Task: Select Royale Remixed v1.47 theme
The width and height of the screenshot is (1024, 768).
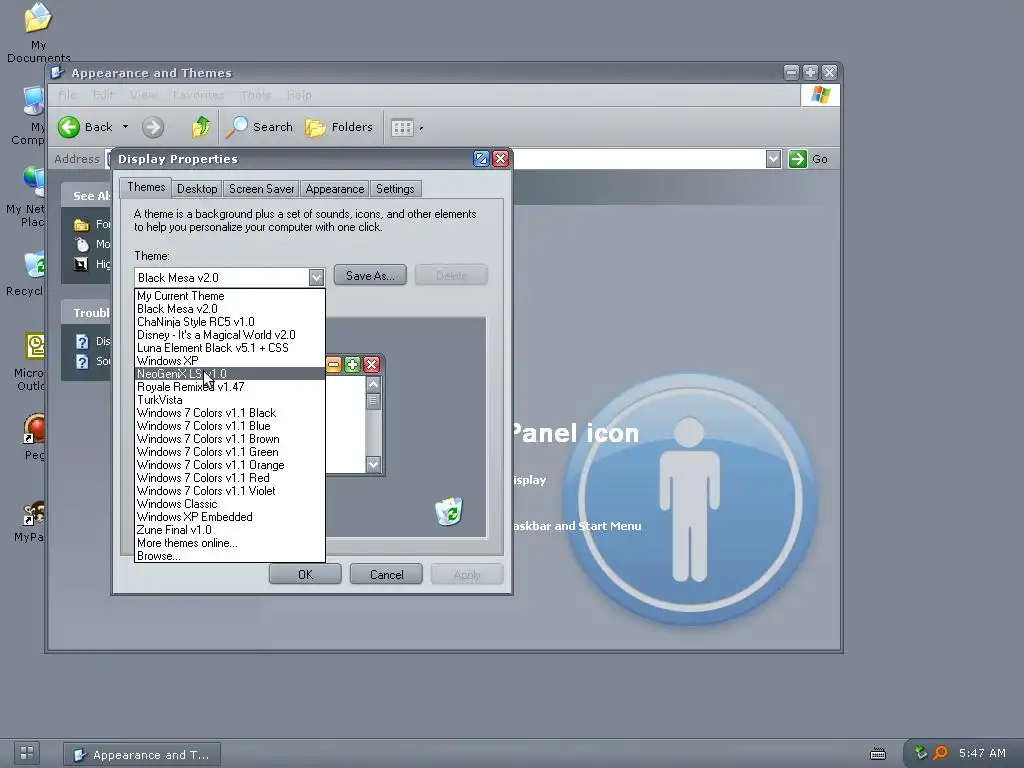Action: (x=230, y=387)
